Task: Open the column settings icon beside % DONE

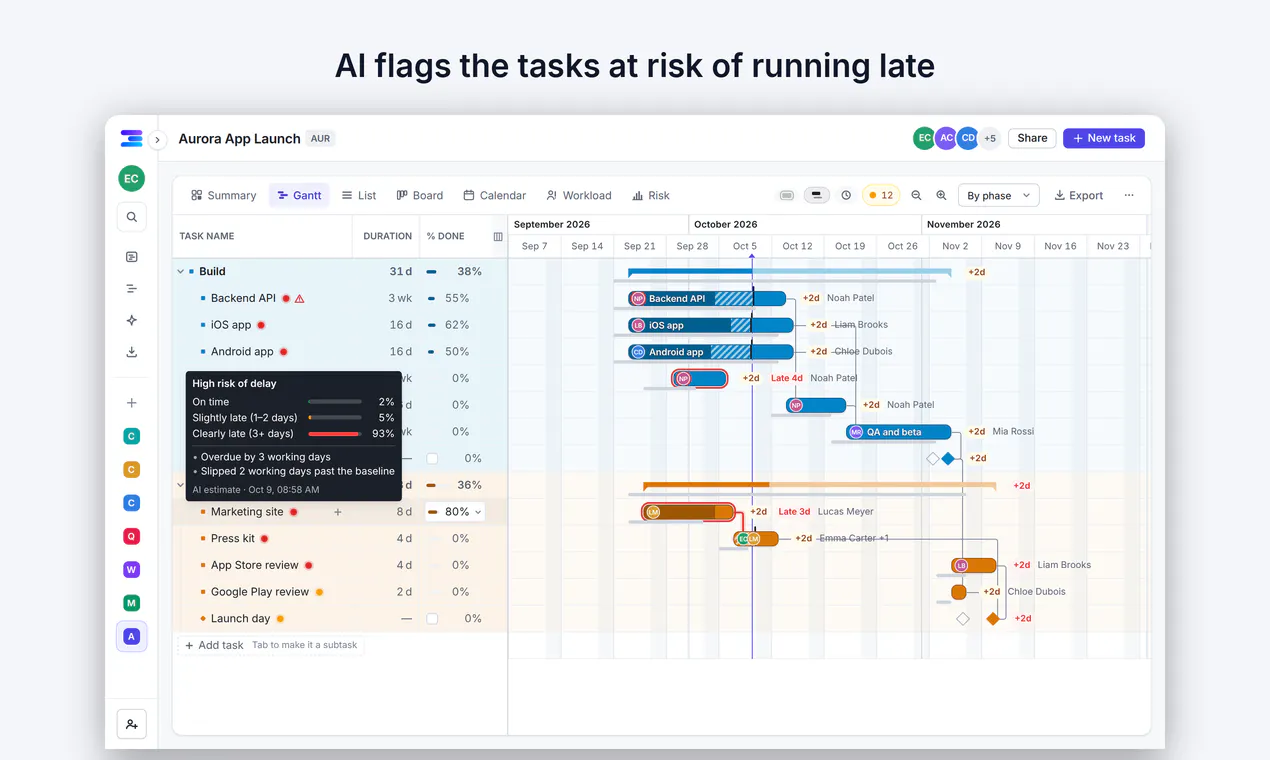Action: point(498,237)
